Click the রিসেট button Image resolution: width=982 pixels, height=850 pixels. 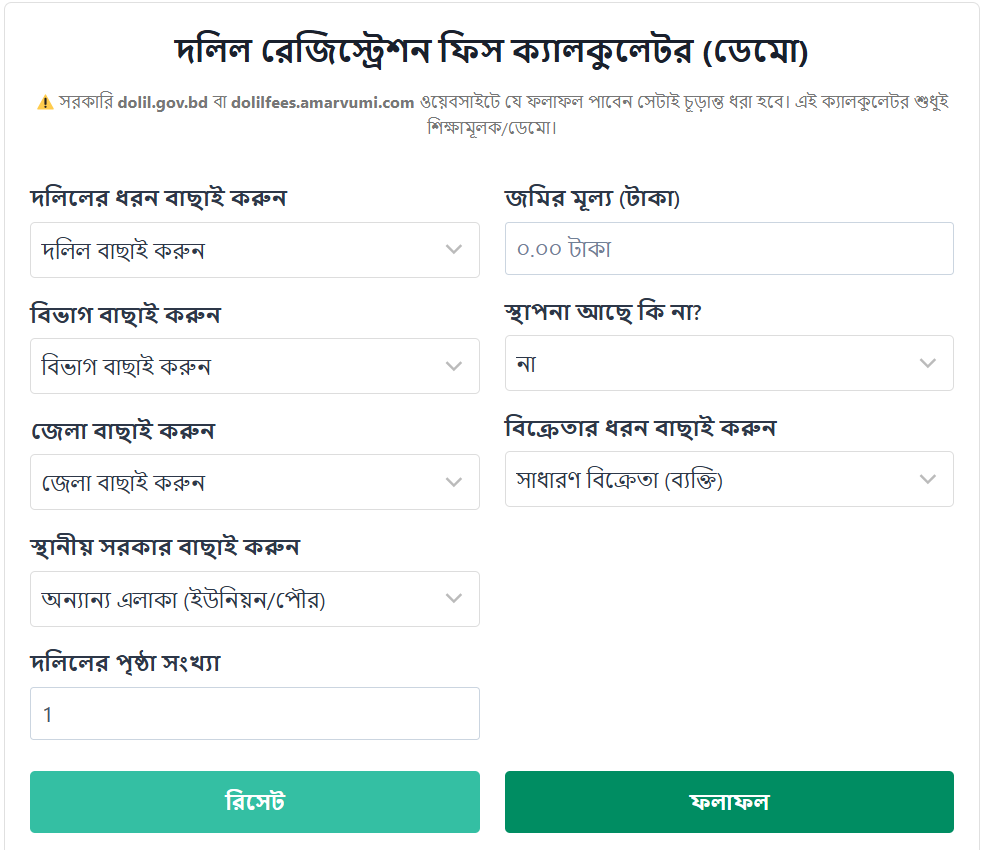coord(255,802)
